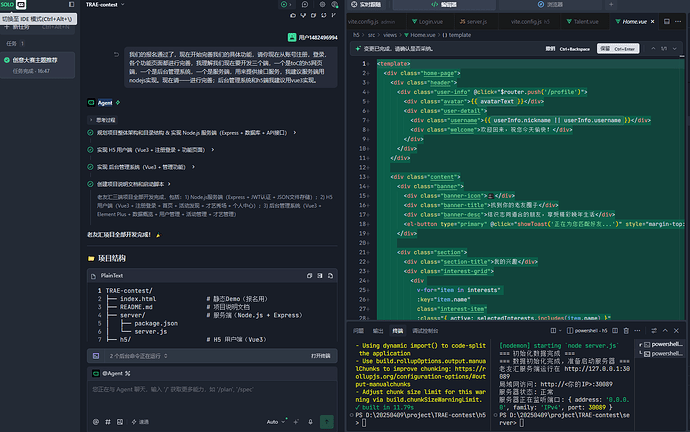Viewport: 690px width, 432px height.
Task: Click the branch icon under chat header
Action: [x=334, y=15]
